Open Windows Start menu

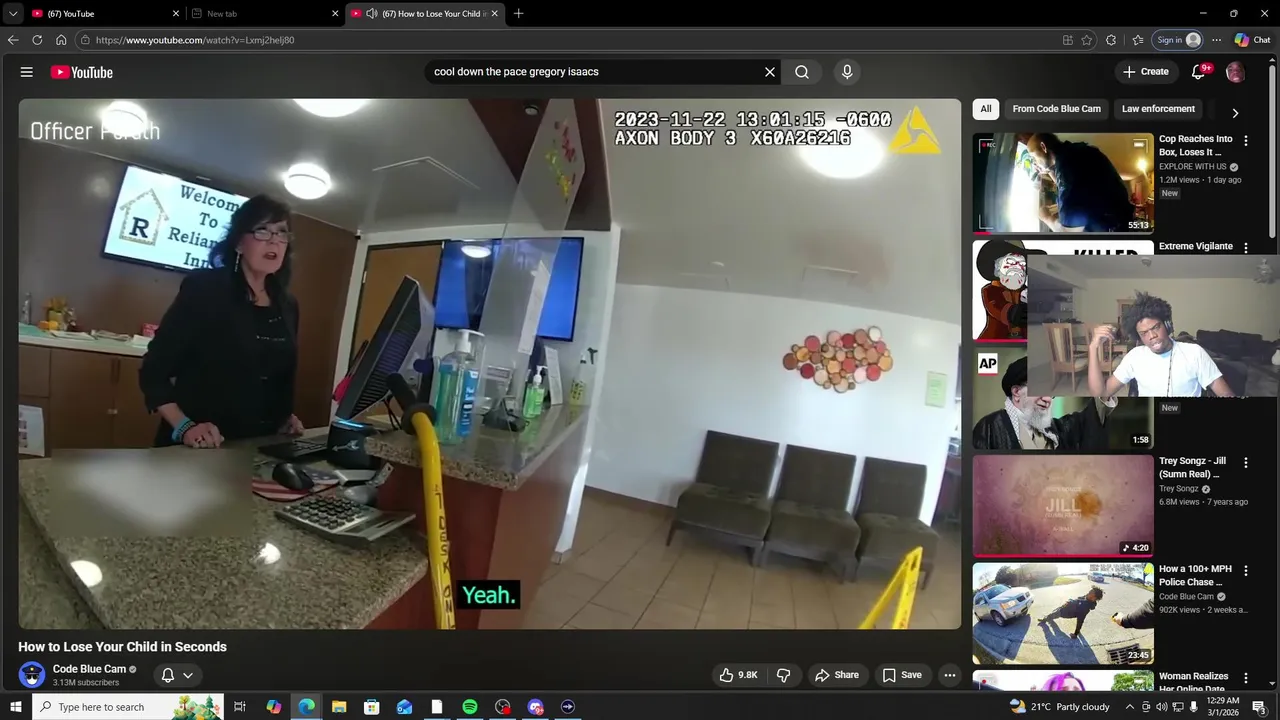click(x=15, y=707)
